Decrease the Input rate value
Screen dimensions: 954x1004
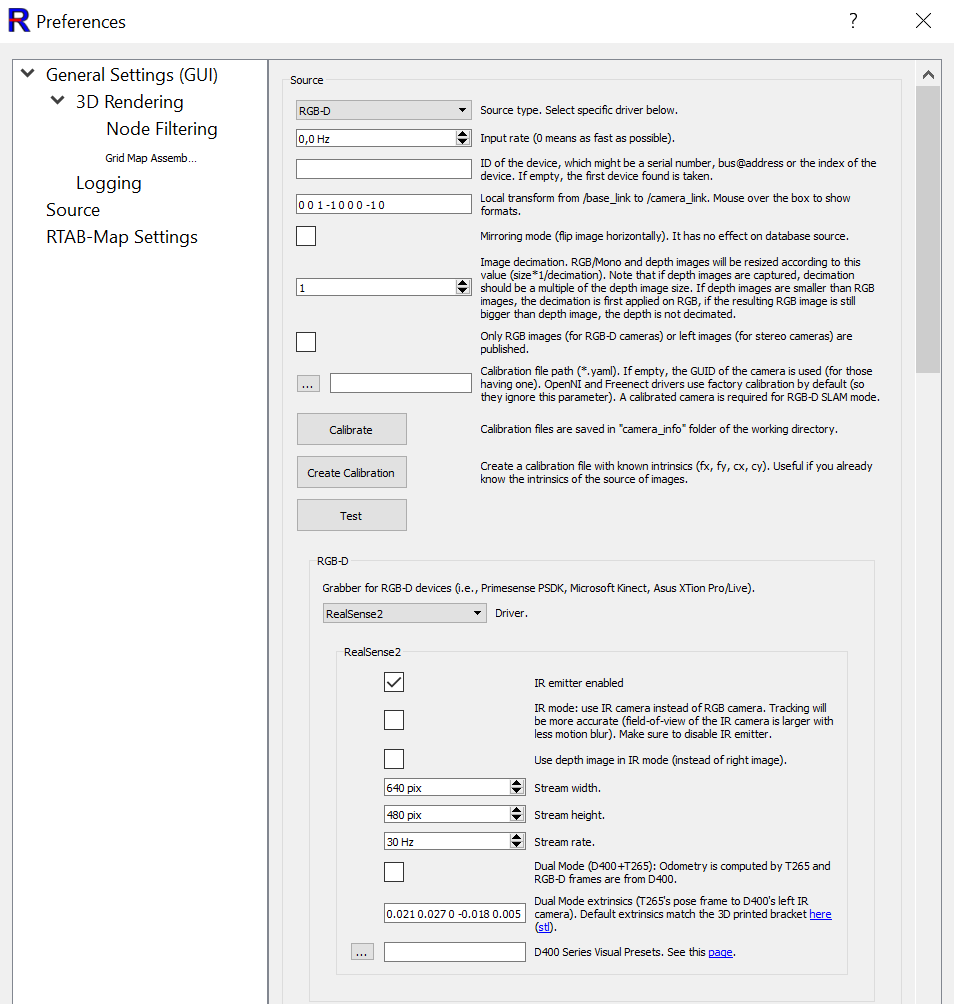click(462, 142)
